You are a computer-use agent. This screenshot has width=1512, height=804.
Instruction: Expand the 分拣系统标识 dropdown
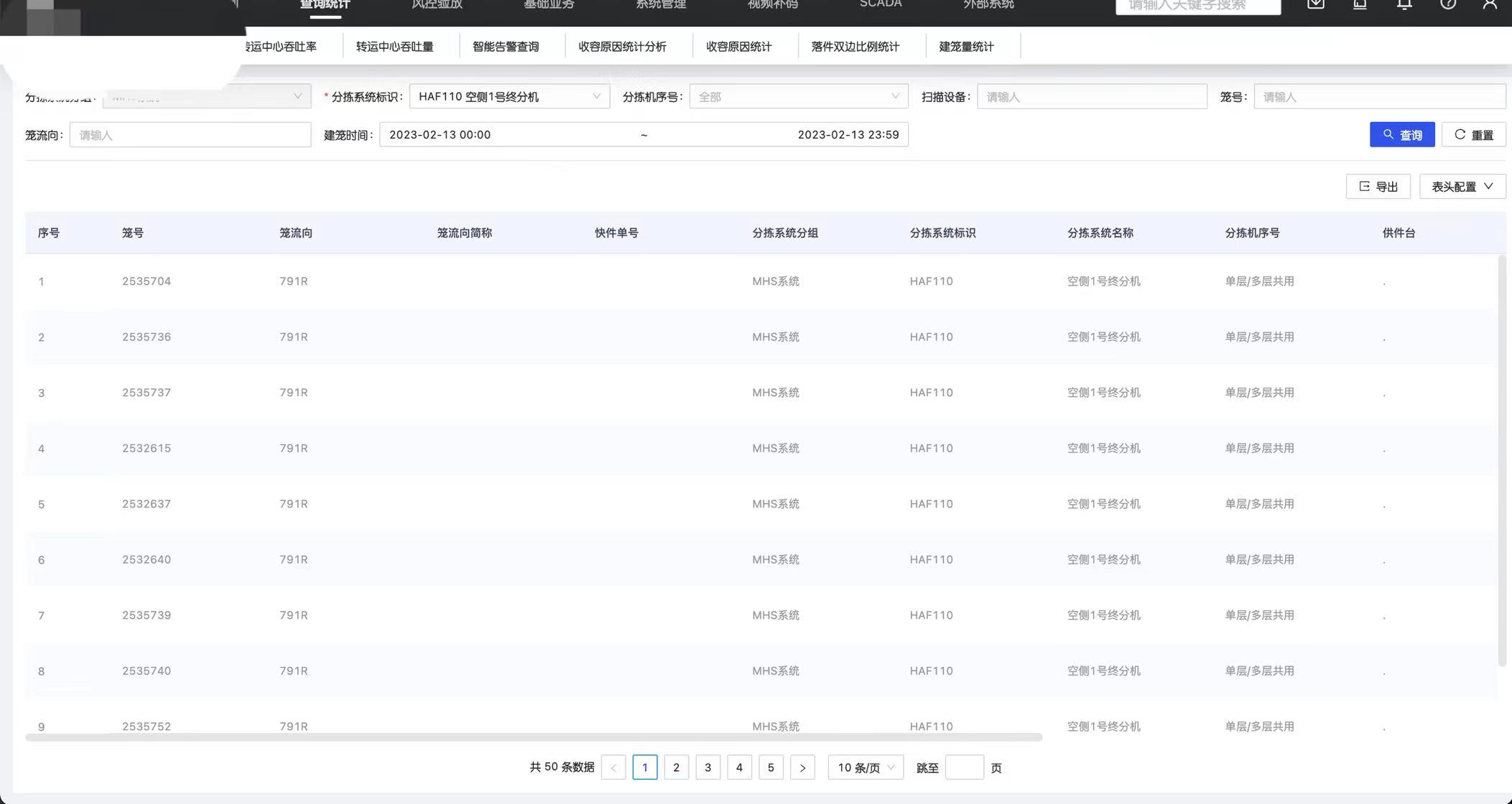point(509,97)
